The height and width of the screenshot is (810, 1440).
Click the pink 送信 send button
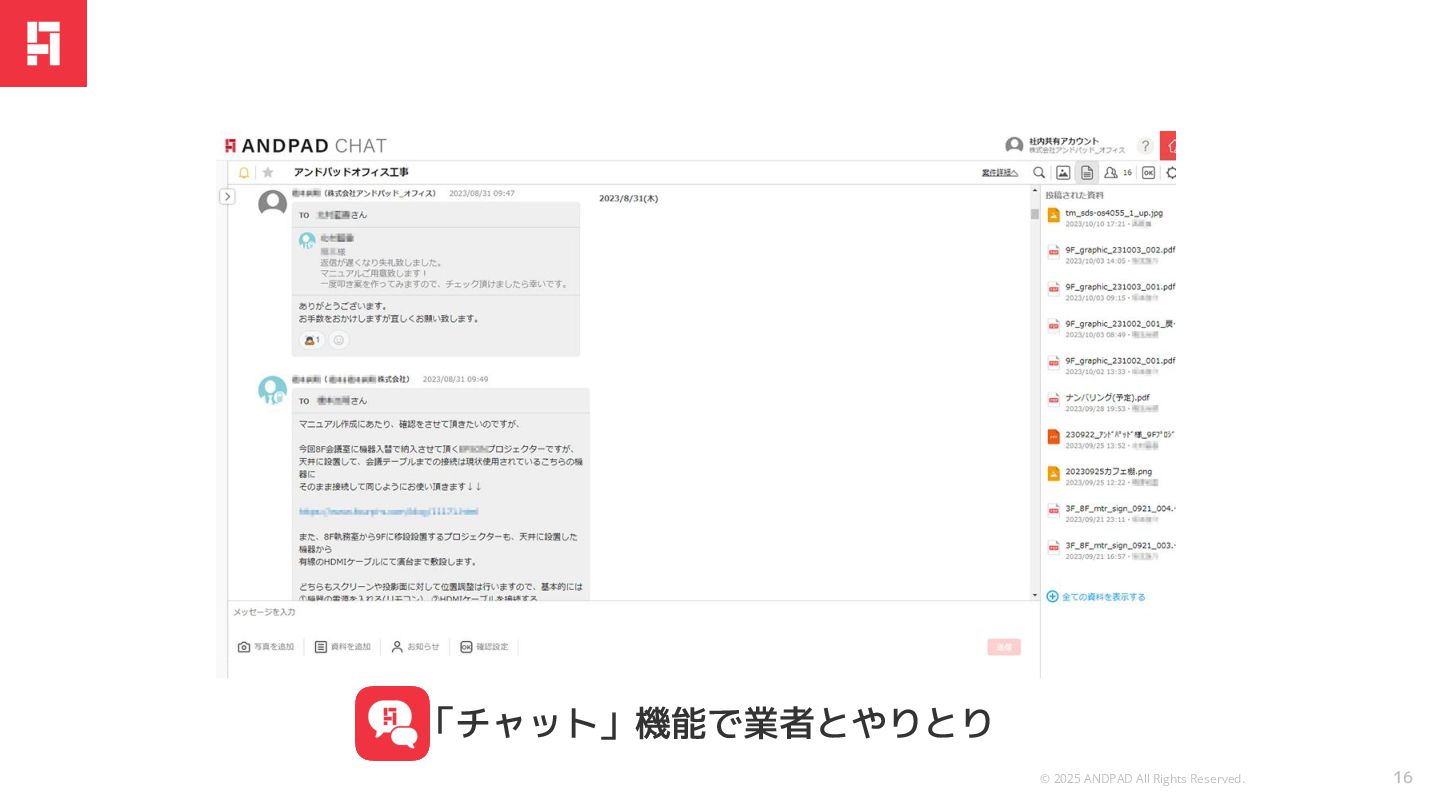(1004, 647)
